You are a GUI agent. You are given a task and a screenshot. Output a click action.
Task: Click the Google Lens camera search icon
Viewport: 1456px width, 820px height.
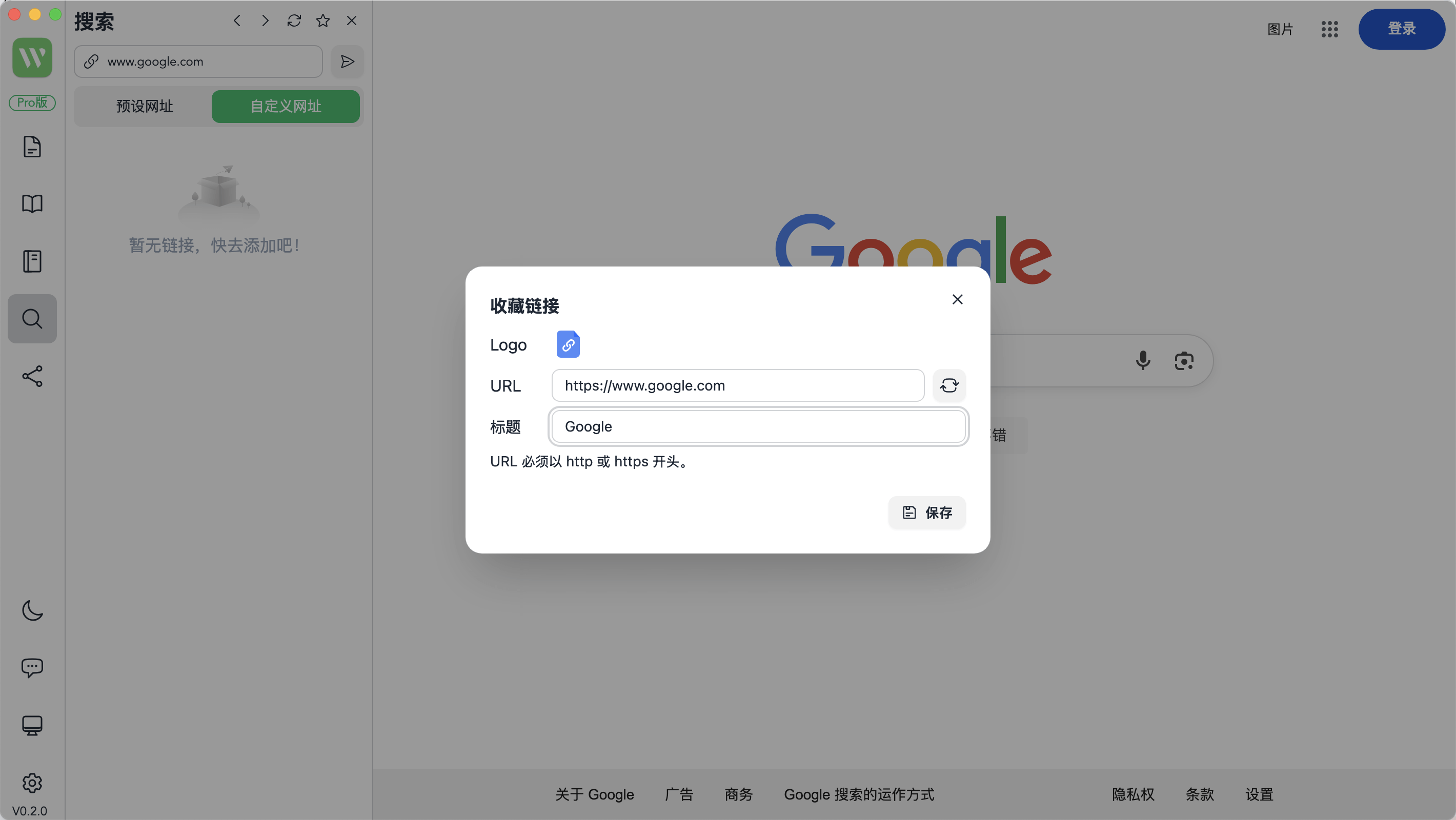click(x=1184, y=361)
